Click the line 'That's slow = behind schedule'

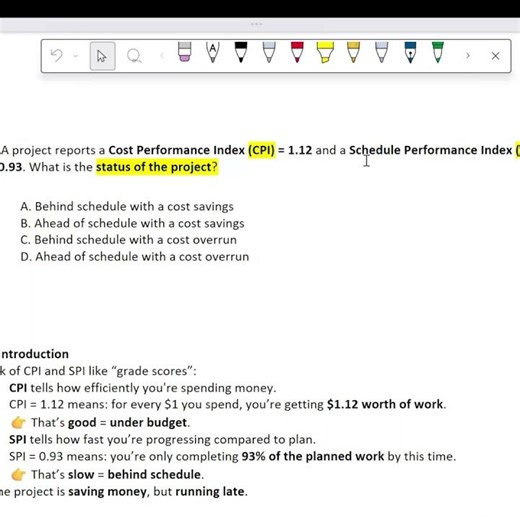point(117,474)
